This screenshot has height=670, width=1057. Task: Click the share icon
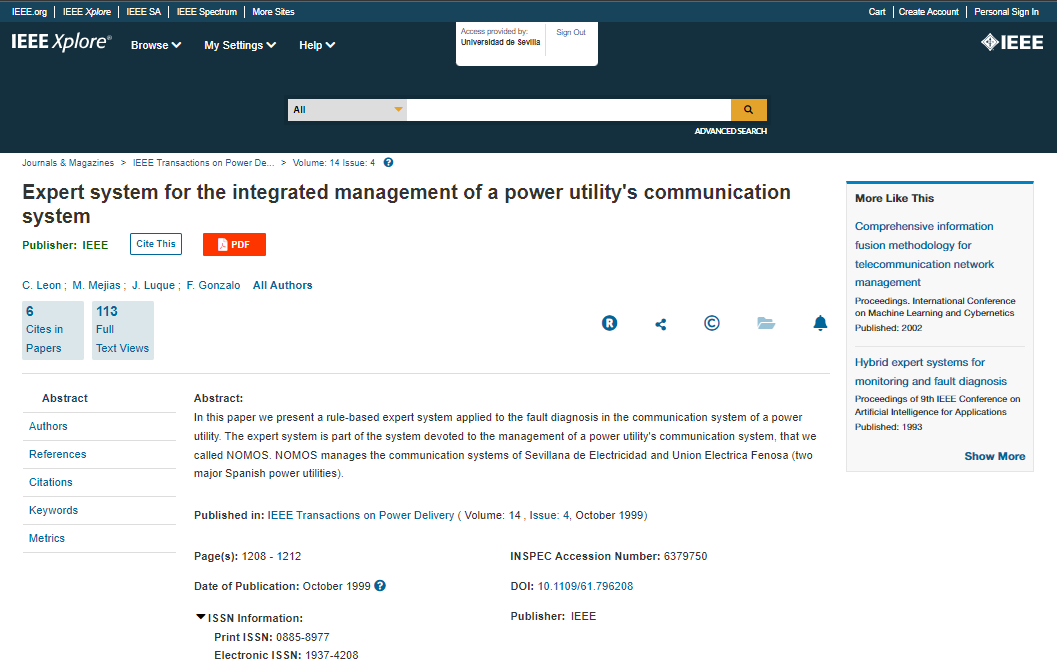[660, 324]
